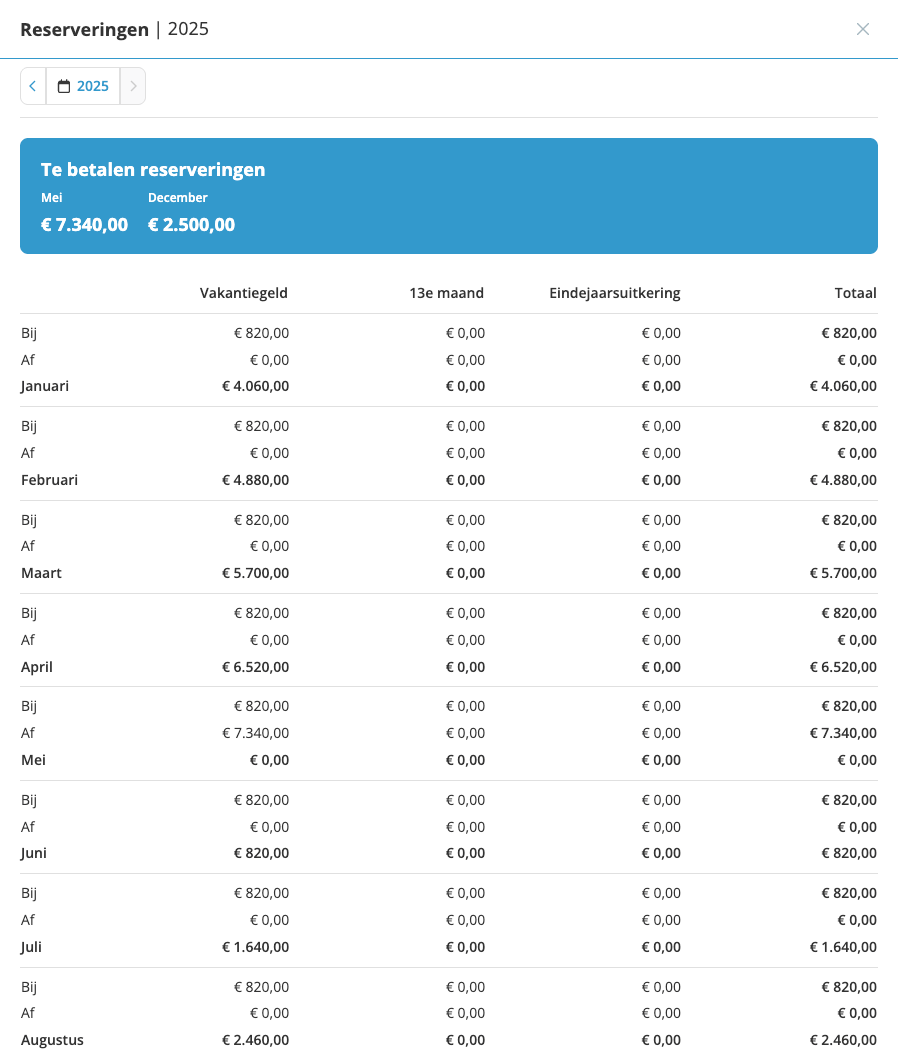Select the Maart row label
The height and width of the screenshot is (1059, 898).
pos(42,573)
